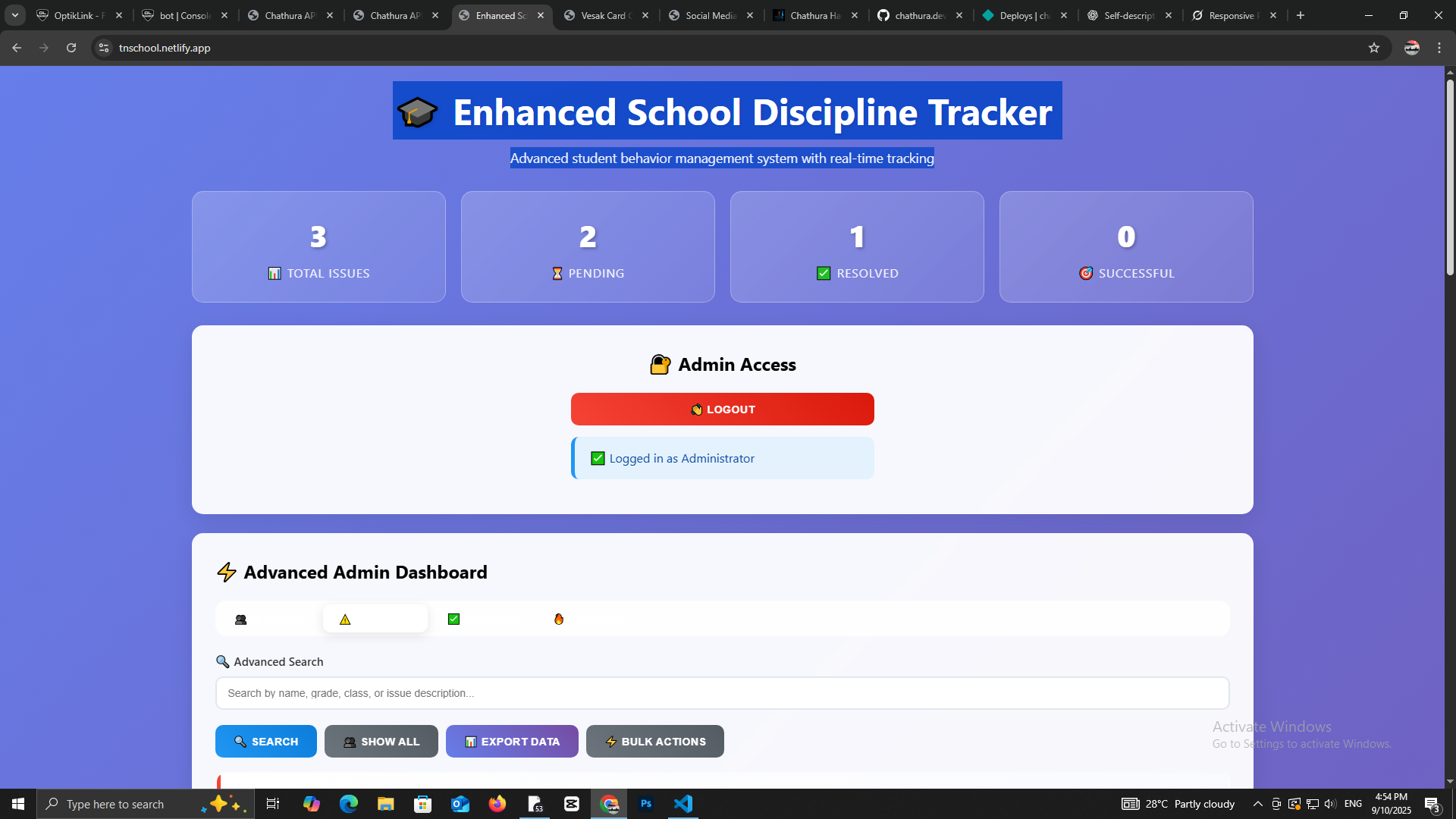The width and height of the screenshot is (1456, 819).
Task: Expand system tray hidden icons chevron
Action: pos(1257,804)
